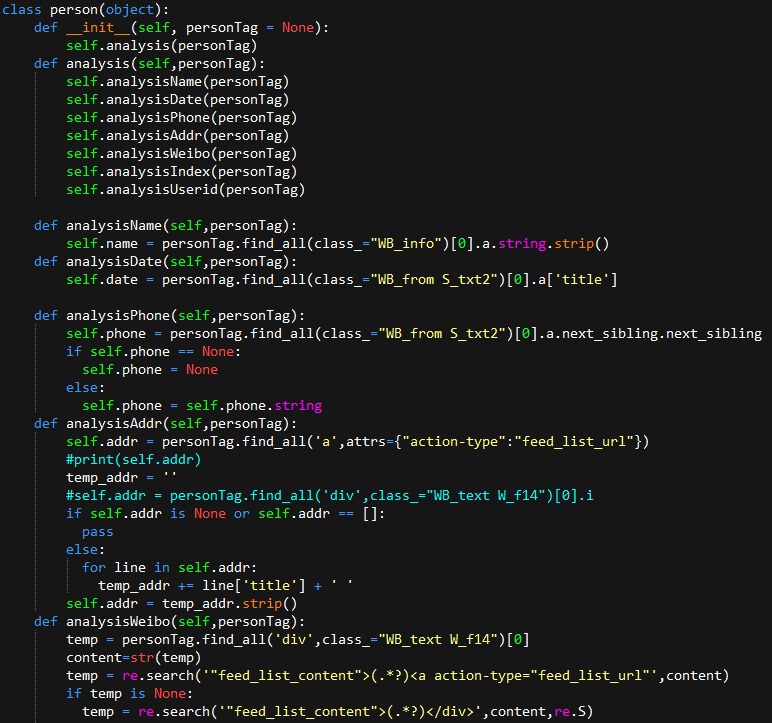Image resolution: width=772 pixels, height=723 pixels.
Task: Click the 'self.analysisWeibo(personTag)' call
Action: coord(181,154)
